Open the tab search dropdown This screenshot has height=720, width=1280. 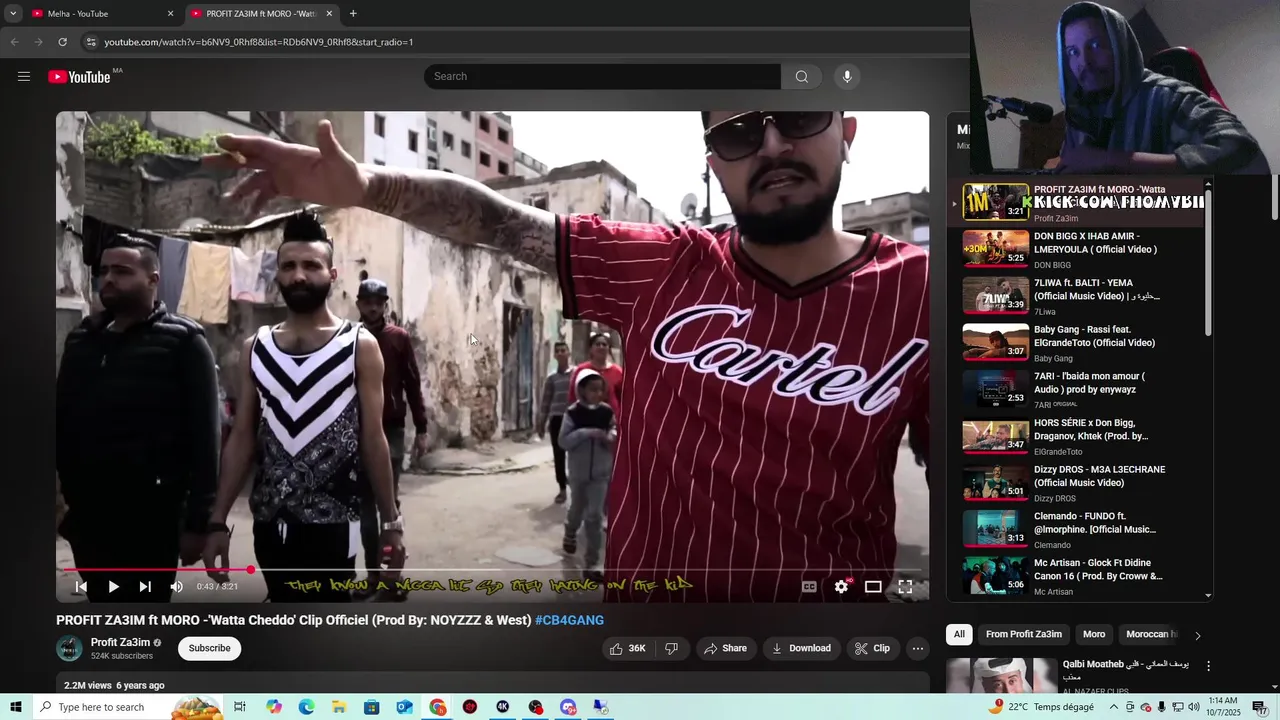13,14
